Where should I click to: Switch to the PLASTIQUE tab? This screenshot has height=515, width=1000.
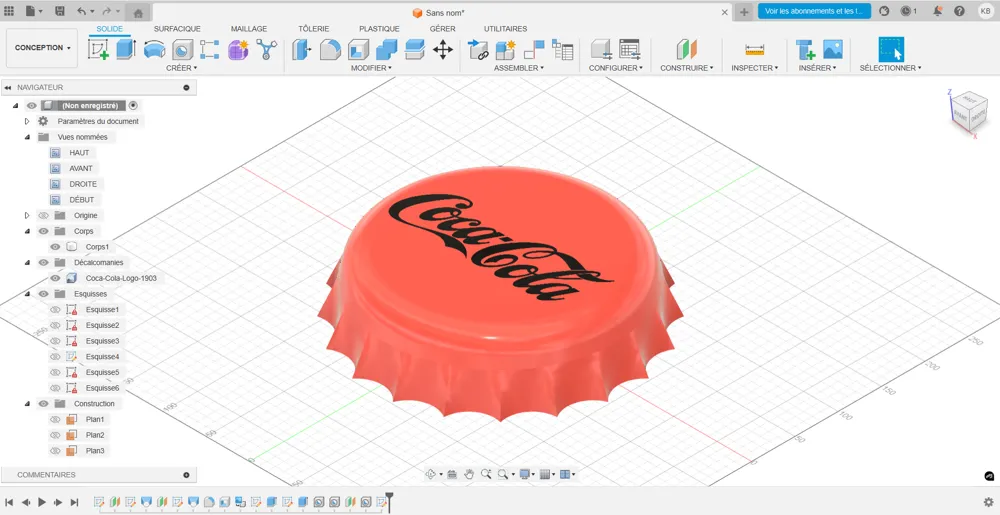point(379,29)
